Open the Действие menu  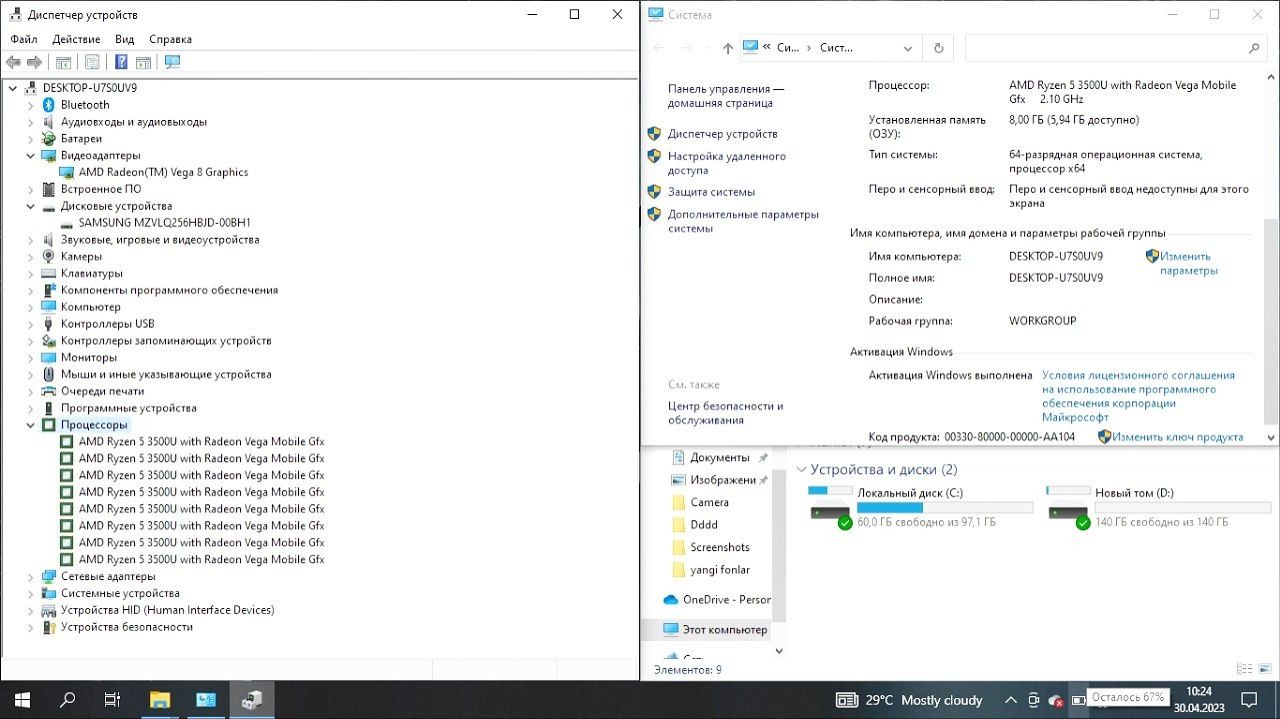click(x=76, y=39)
